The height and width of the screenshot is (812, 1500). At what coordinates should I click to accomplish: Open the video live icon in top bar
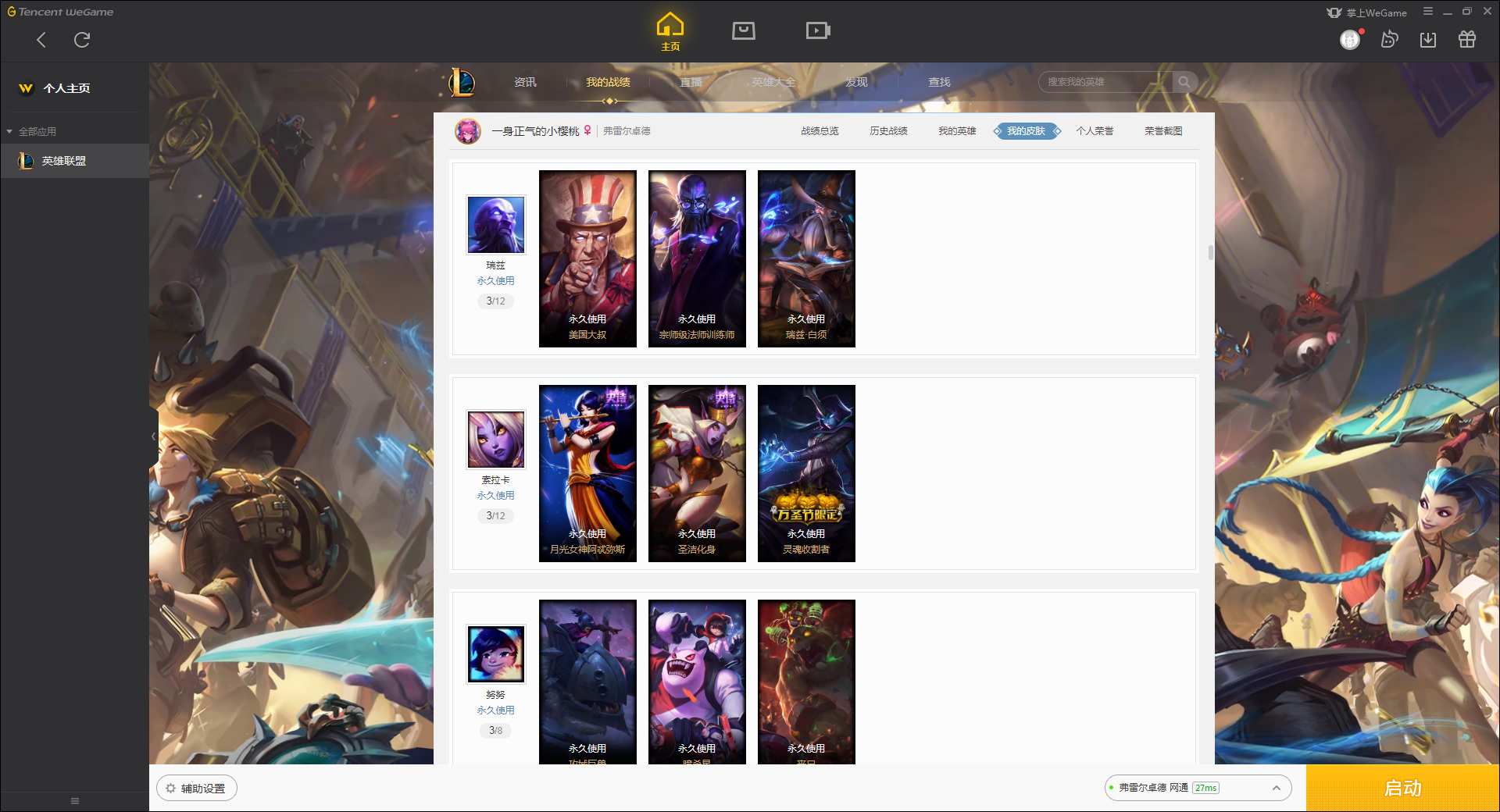pyautogui.click(x=818, y=30)
